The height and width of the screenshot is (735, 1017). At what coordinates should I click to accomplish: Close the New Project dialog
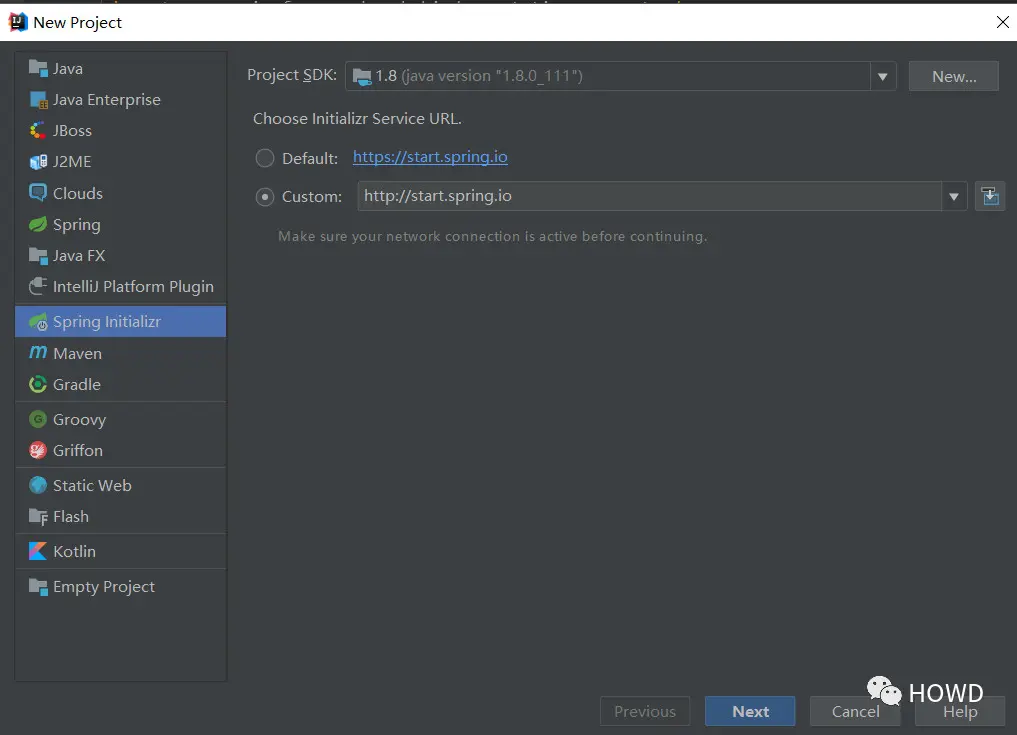pyautogui.click(x=1002, y=22)
